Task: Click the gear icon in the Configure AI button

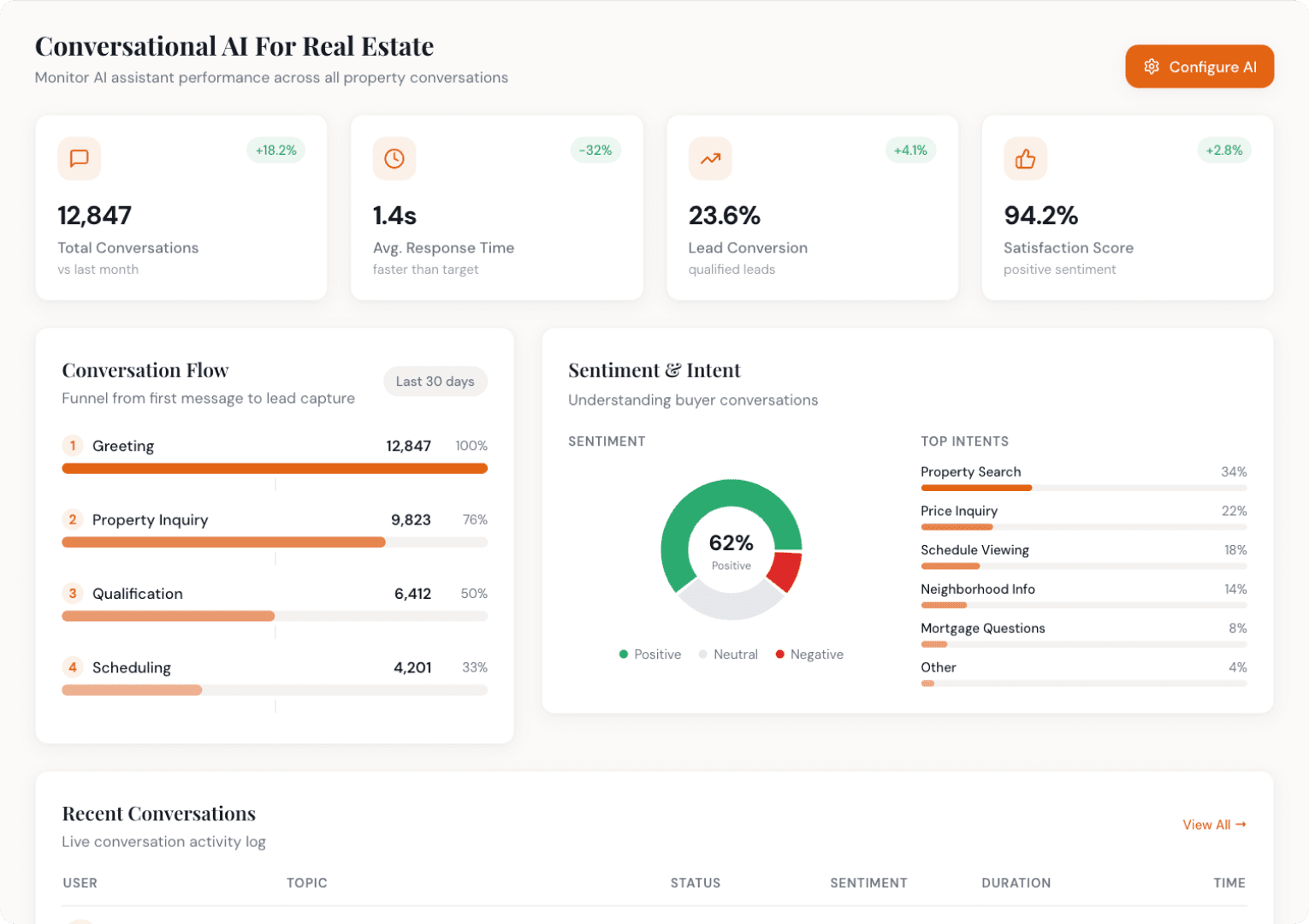Action: (1152, 66)
